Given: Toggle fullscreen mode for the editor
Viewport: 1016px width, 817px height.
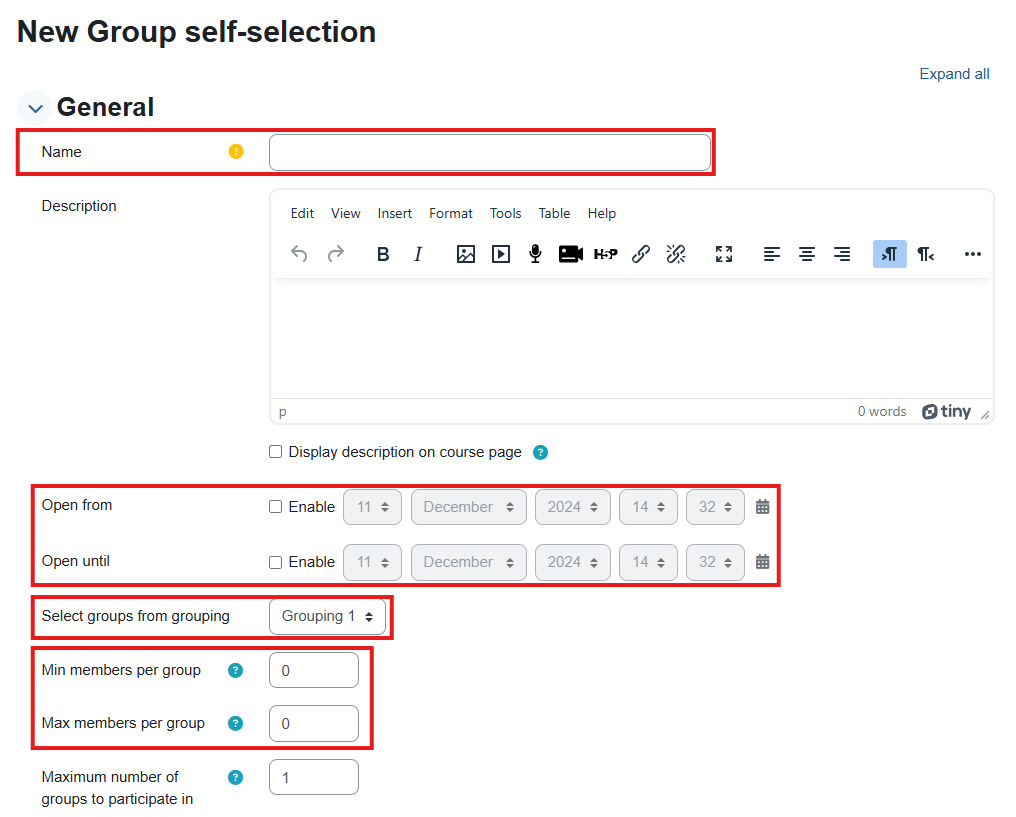Looking at the screenshot, I should 724,254.
